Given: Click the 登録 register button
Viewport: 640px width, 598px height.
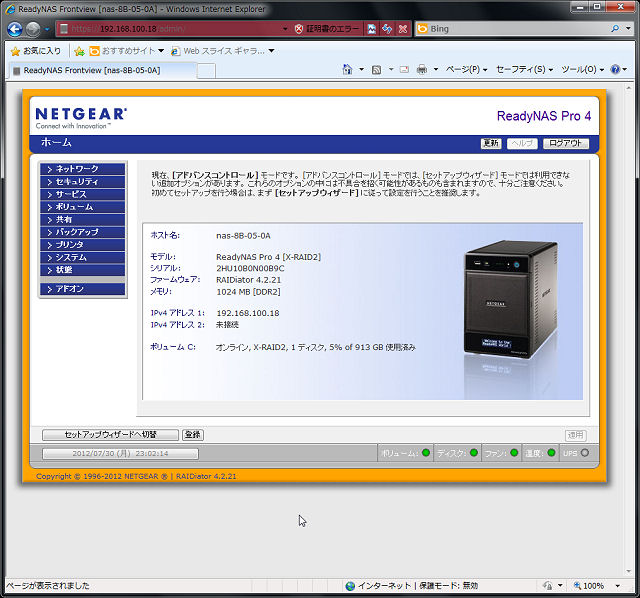Looking at the screenshot, I should pyautogui.click(x=193, y=435).
